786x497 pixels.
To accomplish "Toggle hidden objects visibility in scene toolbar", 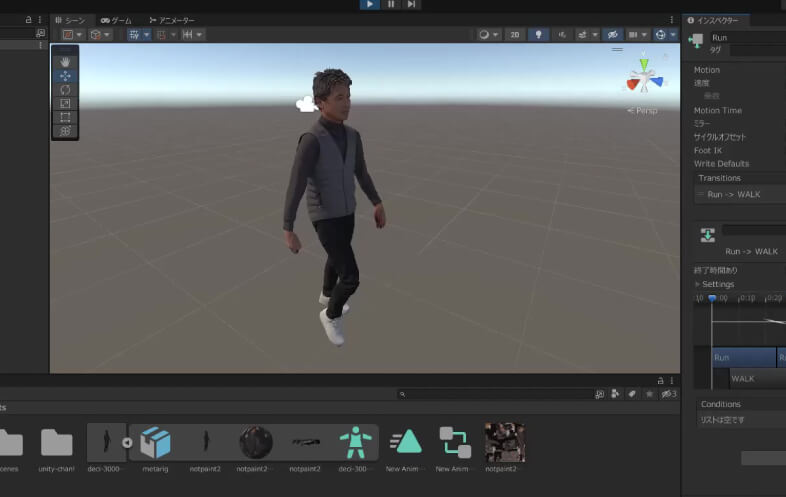I will coord(611,34).
